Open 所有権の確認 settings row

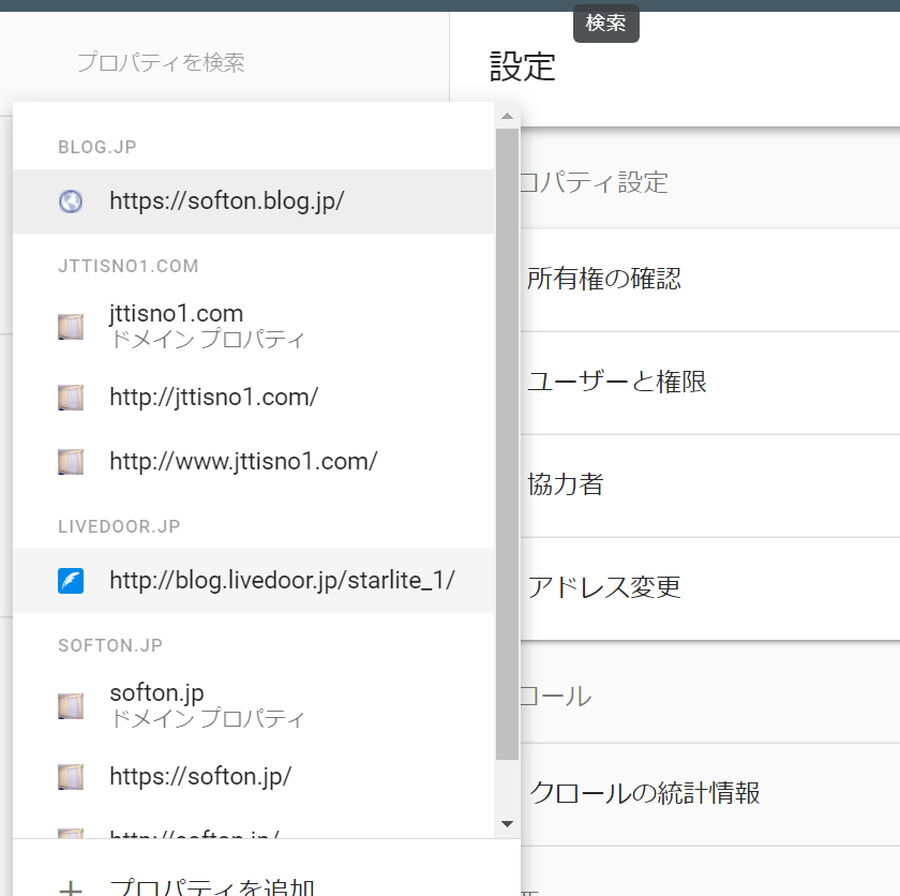point(709,280)
